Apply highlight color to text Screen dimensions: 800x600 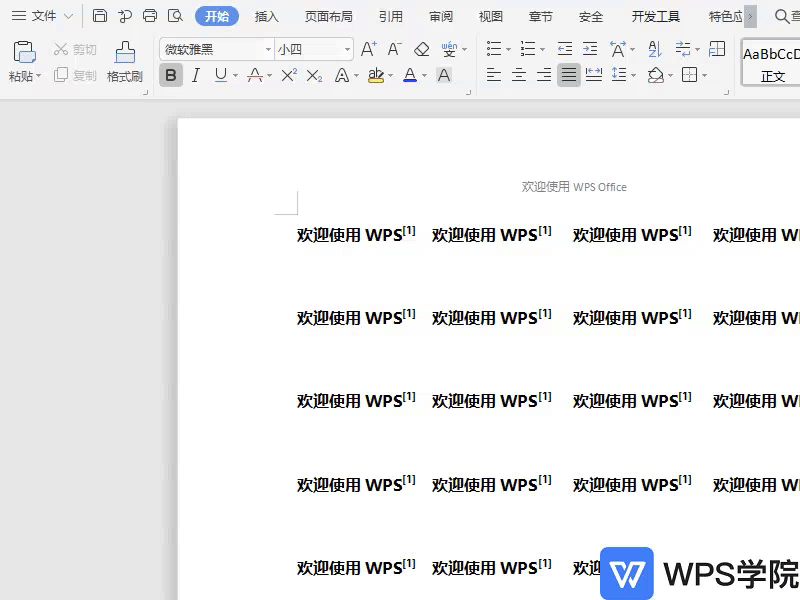[377, 75]
